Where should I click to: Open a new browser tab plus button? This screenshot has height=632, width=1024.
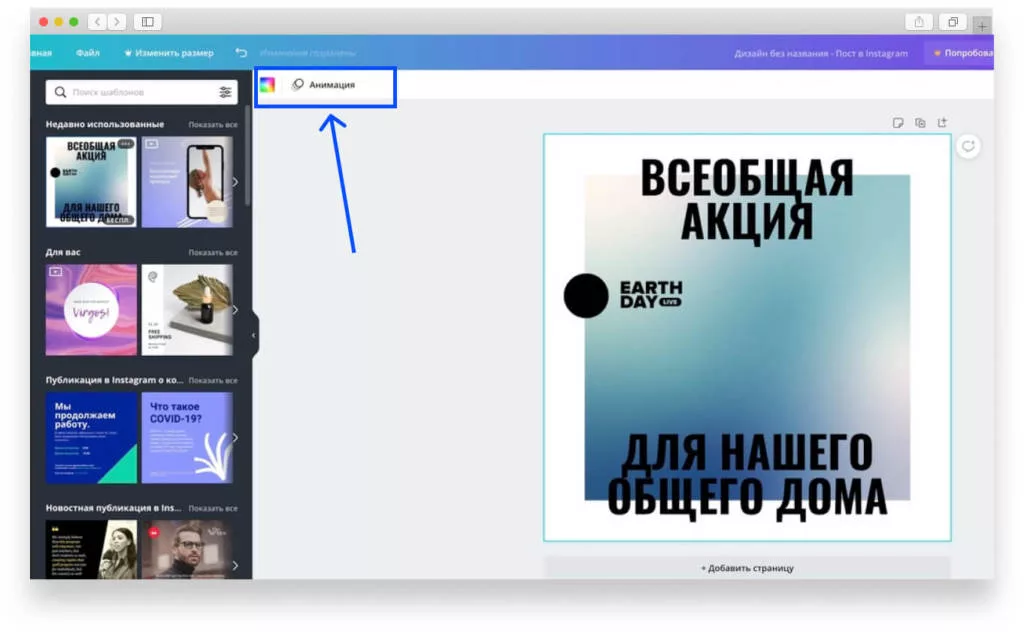click(982, 25)
